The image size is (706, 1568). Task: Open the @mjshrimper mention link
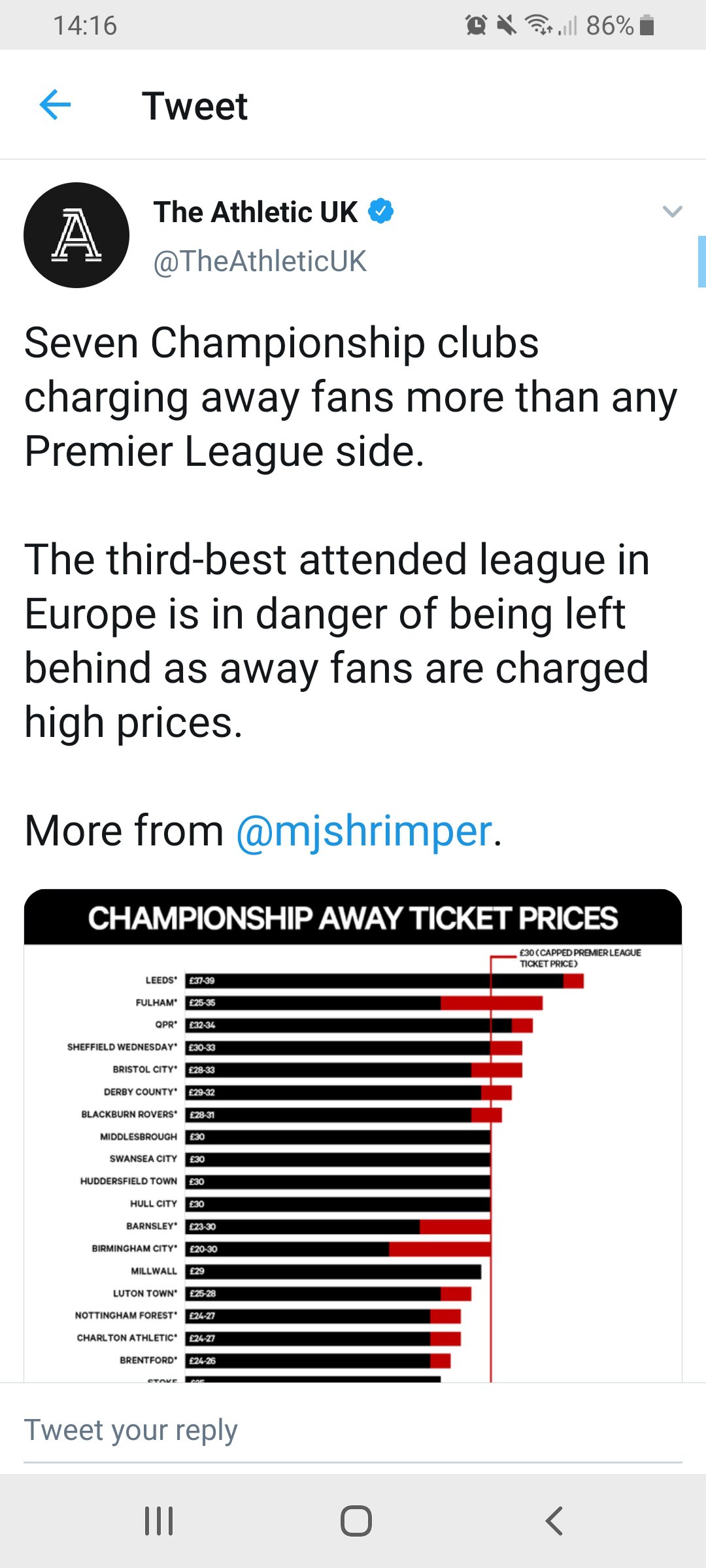point(363,831)
